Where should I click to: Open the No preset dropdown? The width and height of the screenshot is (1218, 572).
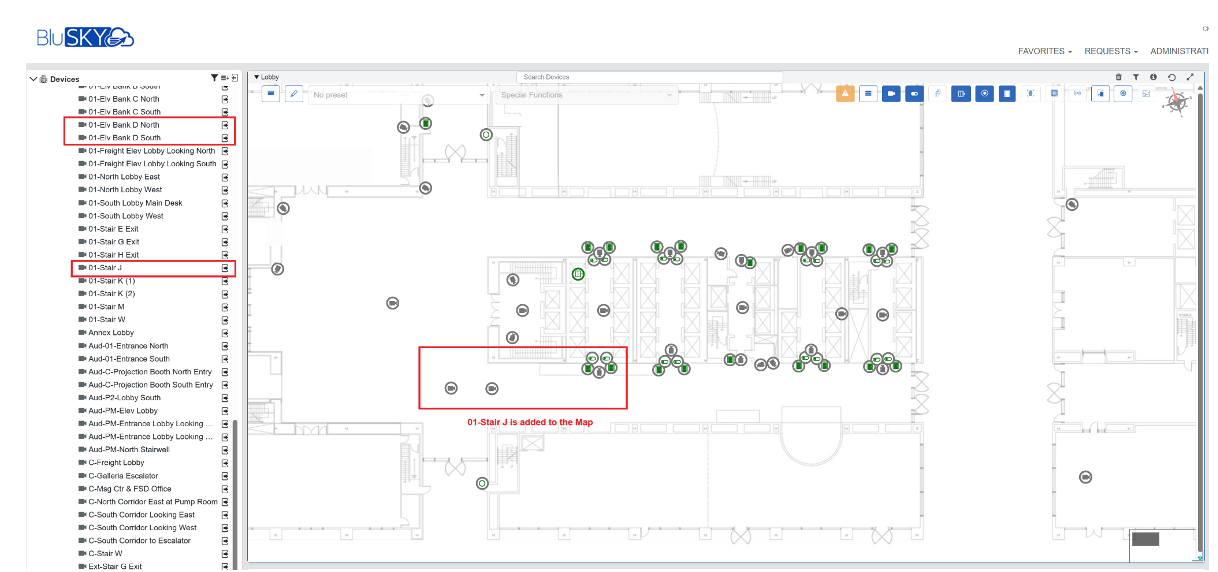[398, 95]
